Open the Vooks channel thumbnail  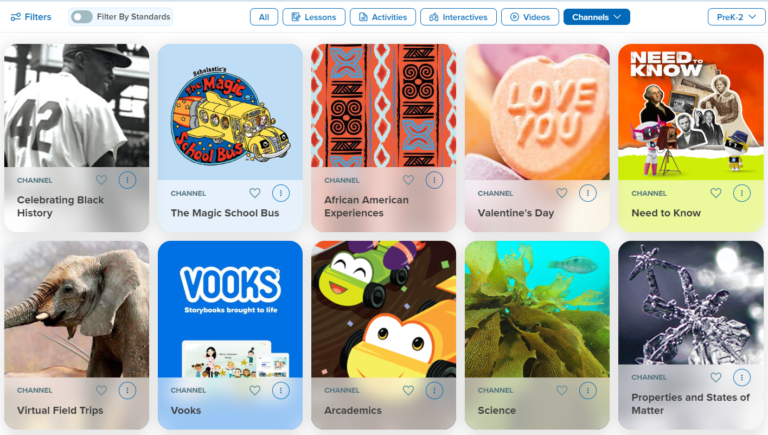pyautogui.click(x=230, y=309)
